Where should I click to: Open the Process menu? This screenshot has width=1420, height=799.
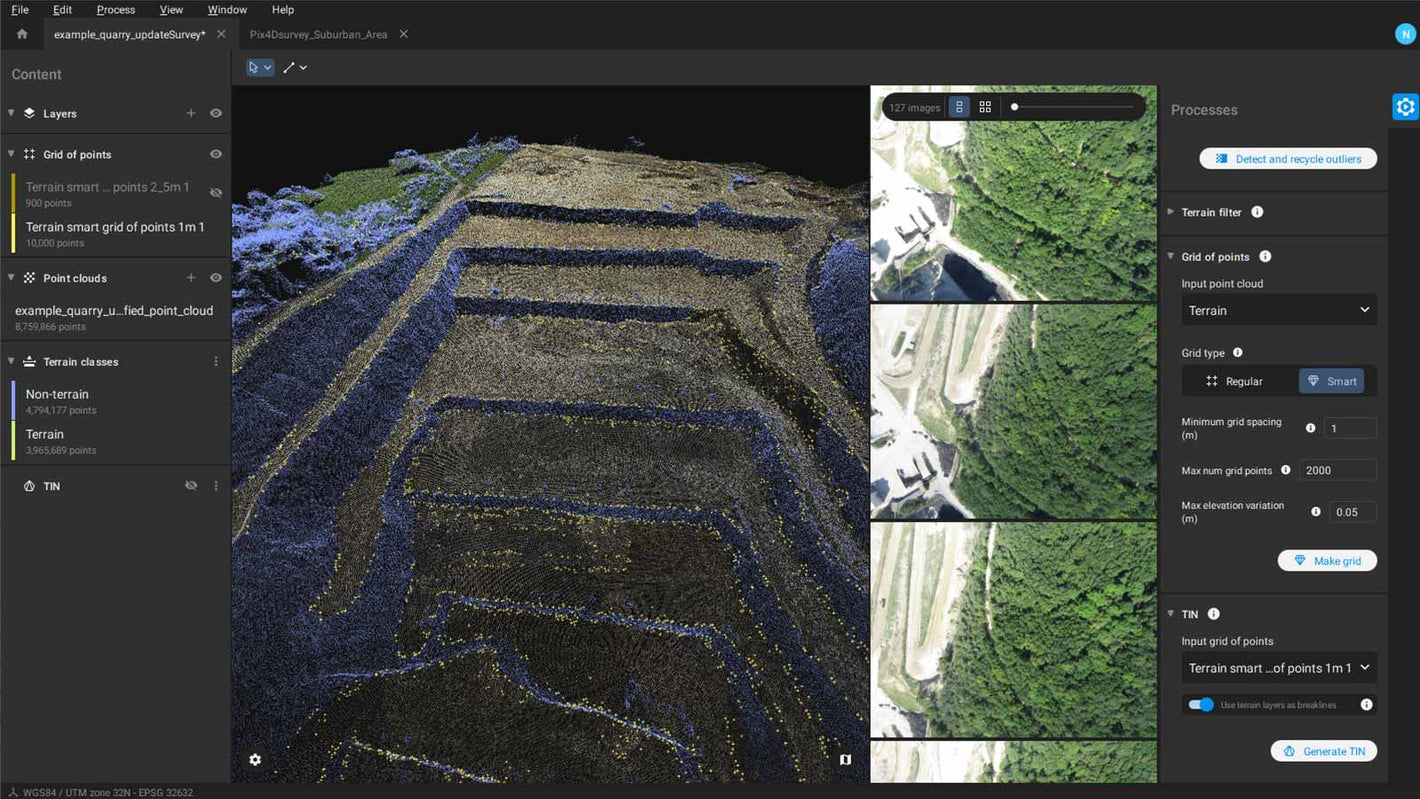click(x=115, y=10)
